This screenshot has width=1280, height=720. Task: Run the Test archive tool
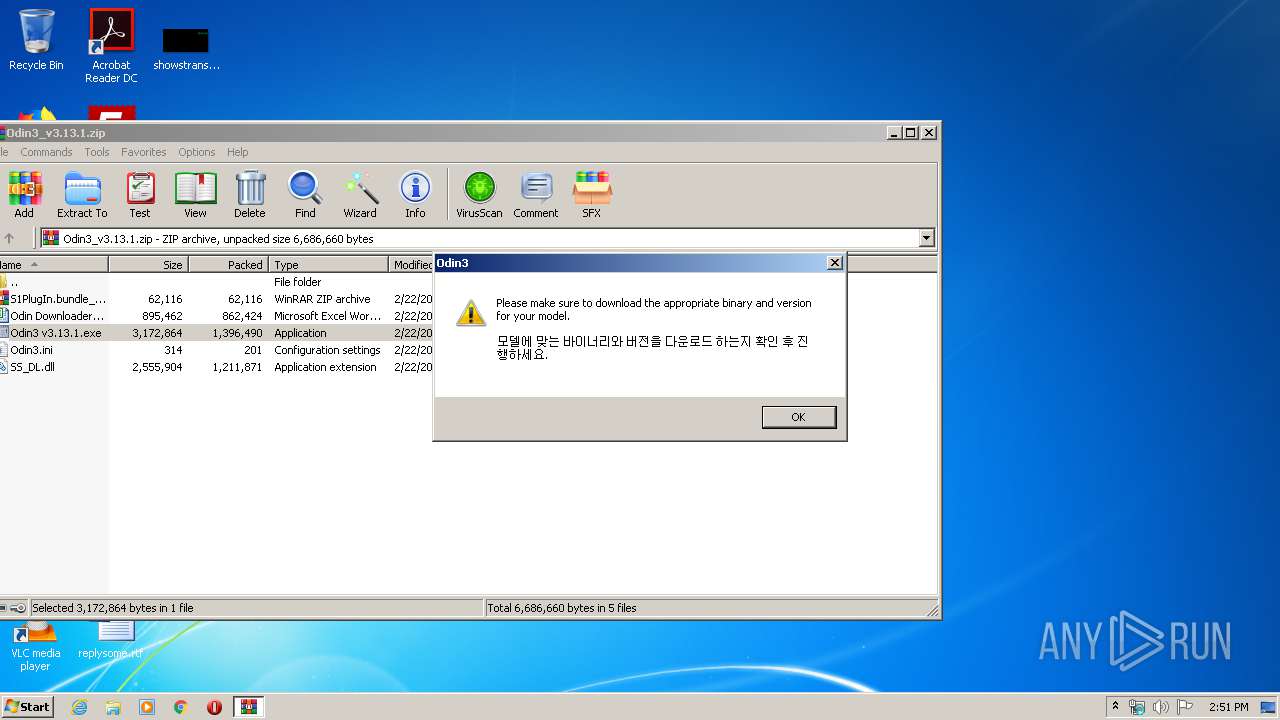(140, 195)
